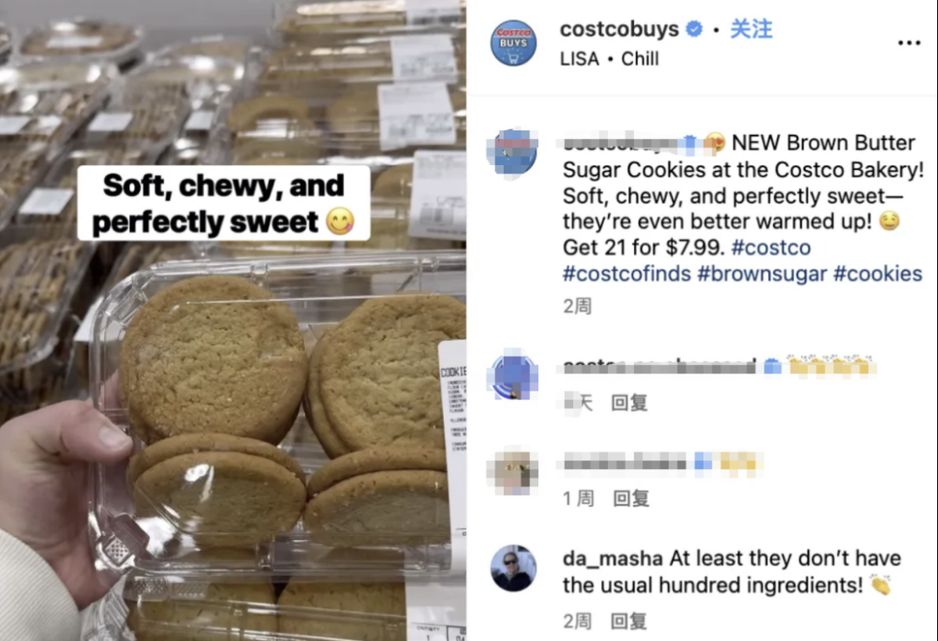Screen dimensions: 938x641
Task: Click the yummy emoji on the video overlay
Action: click(340, 222)
